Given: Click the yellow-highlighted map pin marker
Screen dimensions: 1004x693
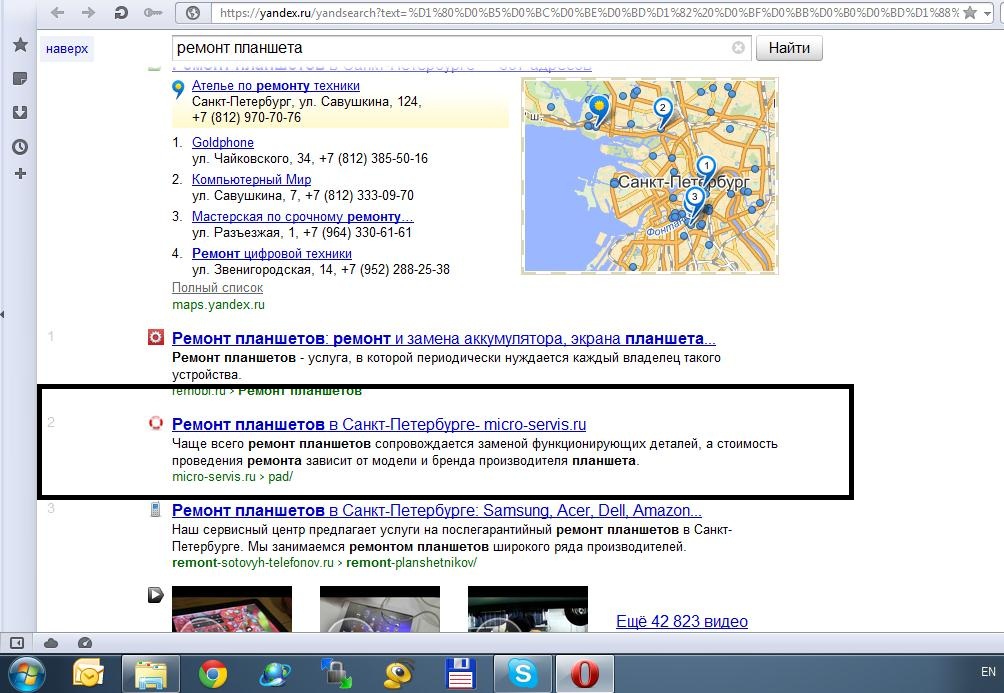Looking at the screenshot, I should 599,107.
